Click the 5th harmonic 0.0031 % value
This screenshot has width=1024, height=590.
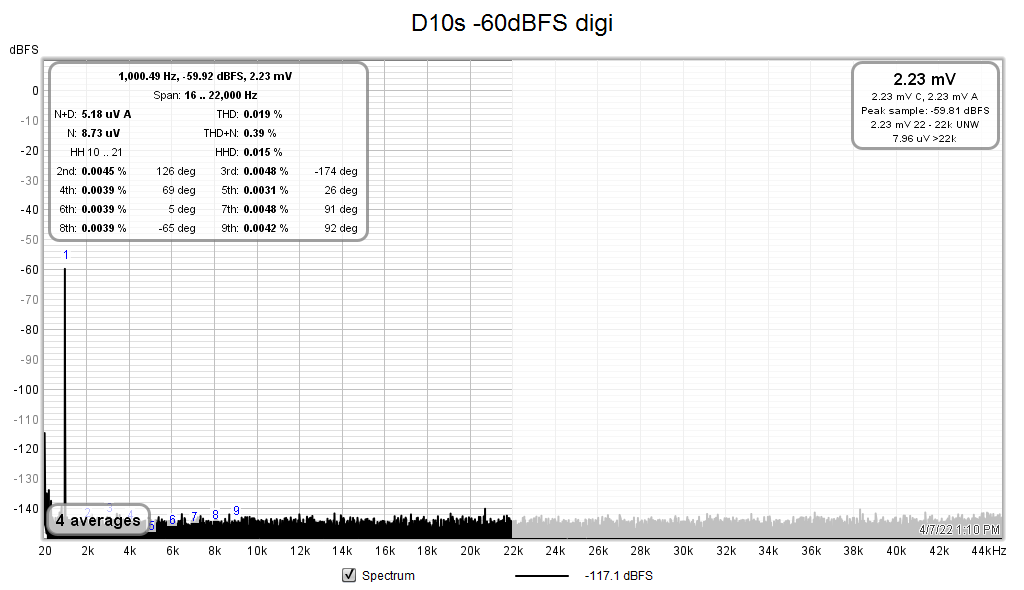pyautogui.click(x=266, y=190)
